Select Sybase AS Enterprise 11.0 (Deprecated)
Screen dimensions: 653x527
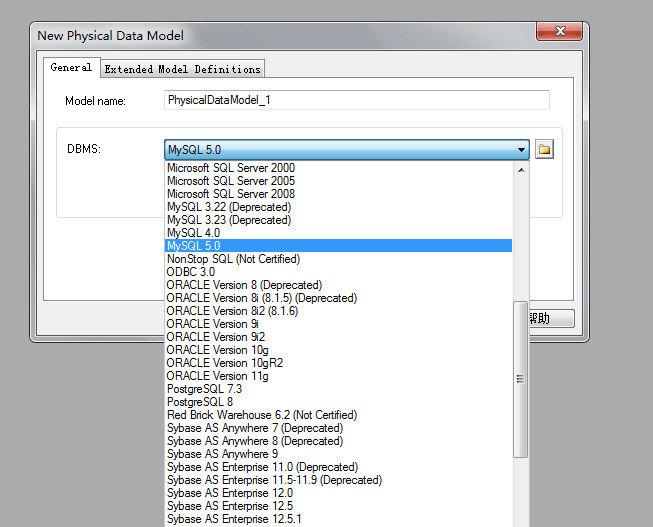(338, 467)
